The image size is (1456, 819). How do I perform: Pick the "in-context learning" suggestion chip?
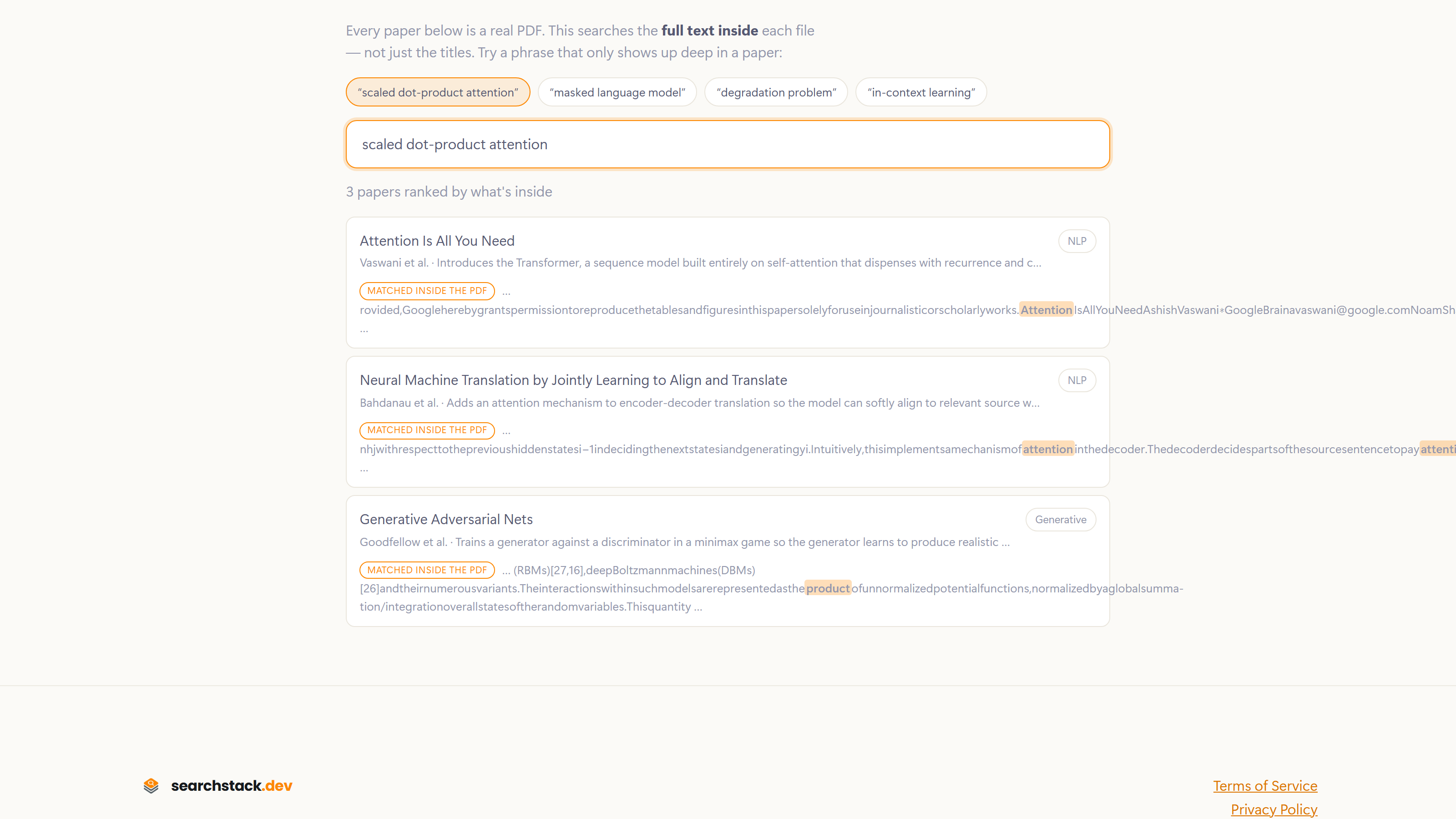921,92
